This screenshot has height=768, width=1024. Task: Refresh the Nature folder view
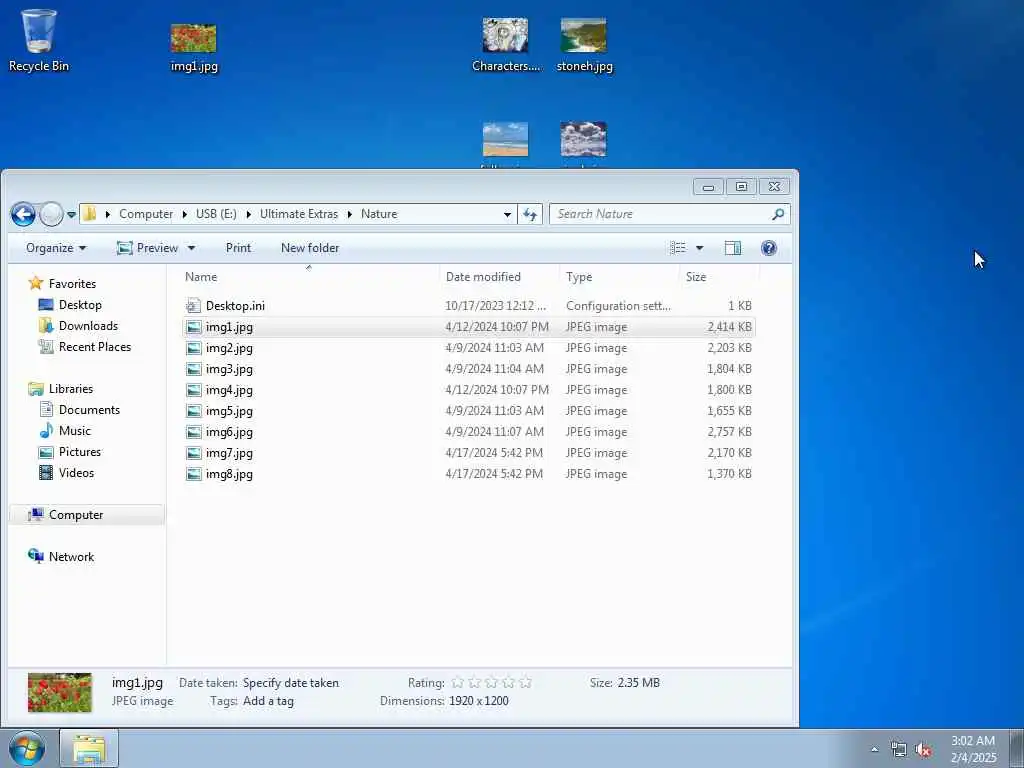pos(530,214)
